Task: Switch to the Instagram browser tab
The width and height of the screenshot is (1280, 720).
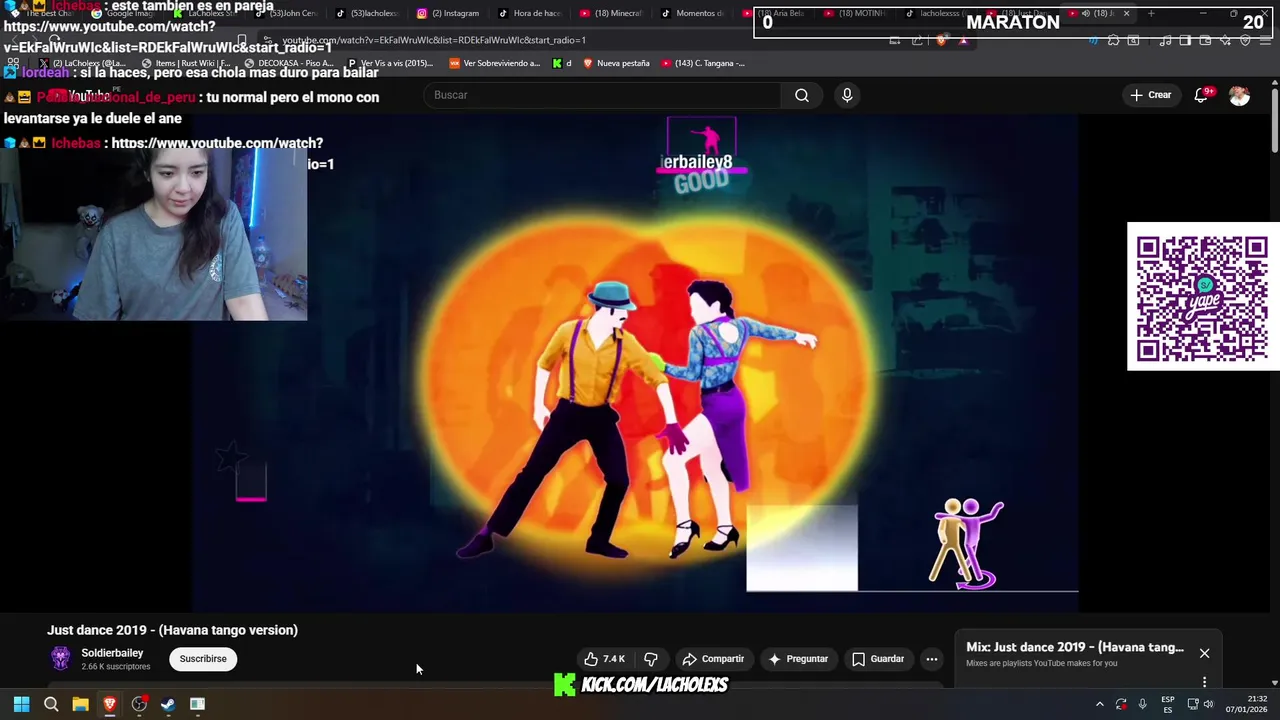Action: coord(448,14)
